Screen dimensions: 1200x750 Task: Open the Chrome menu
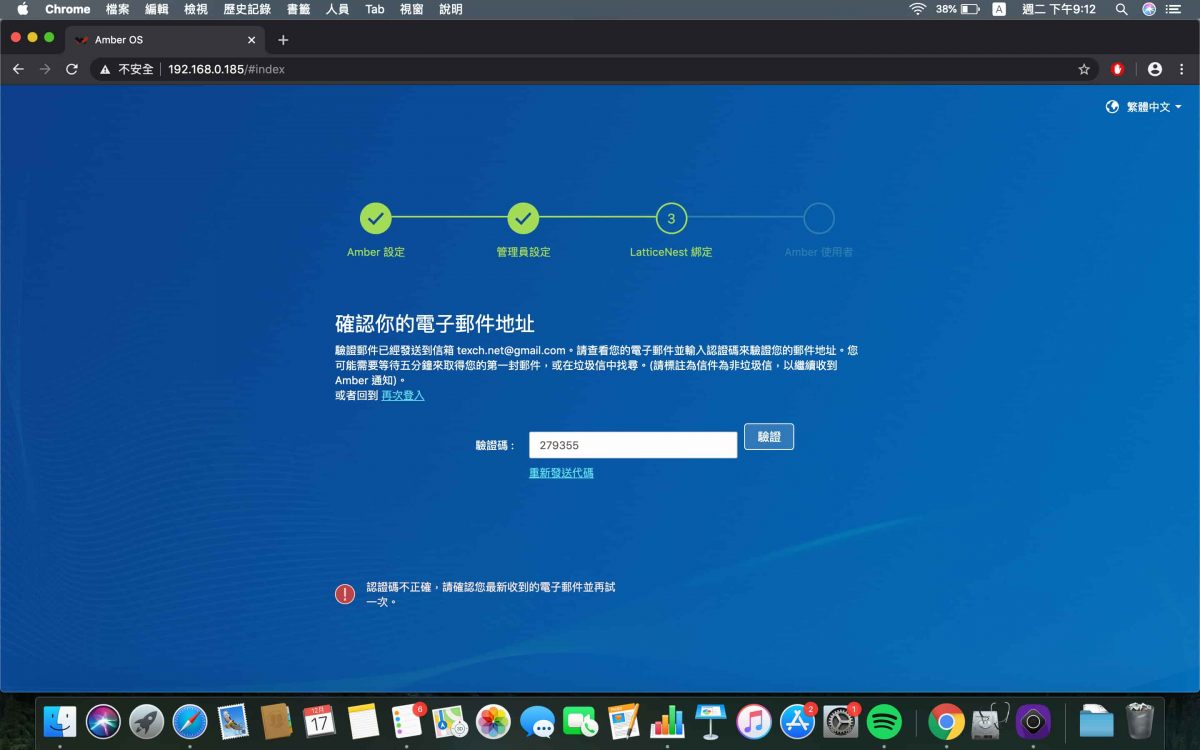pyautogui.click(x=68, y=9)
